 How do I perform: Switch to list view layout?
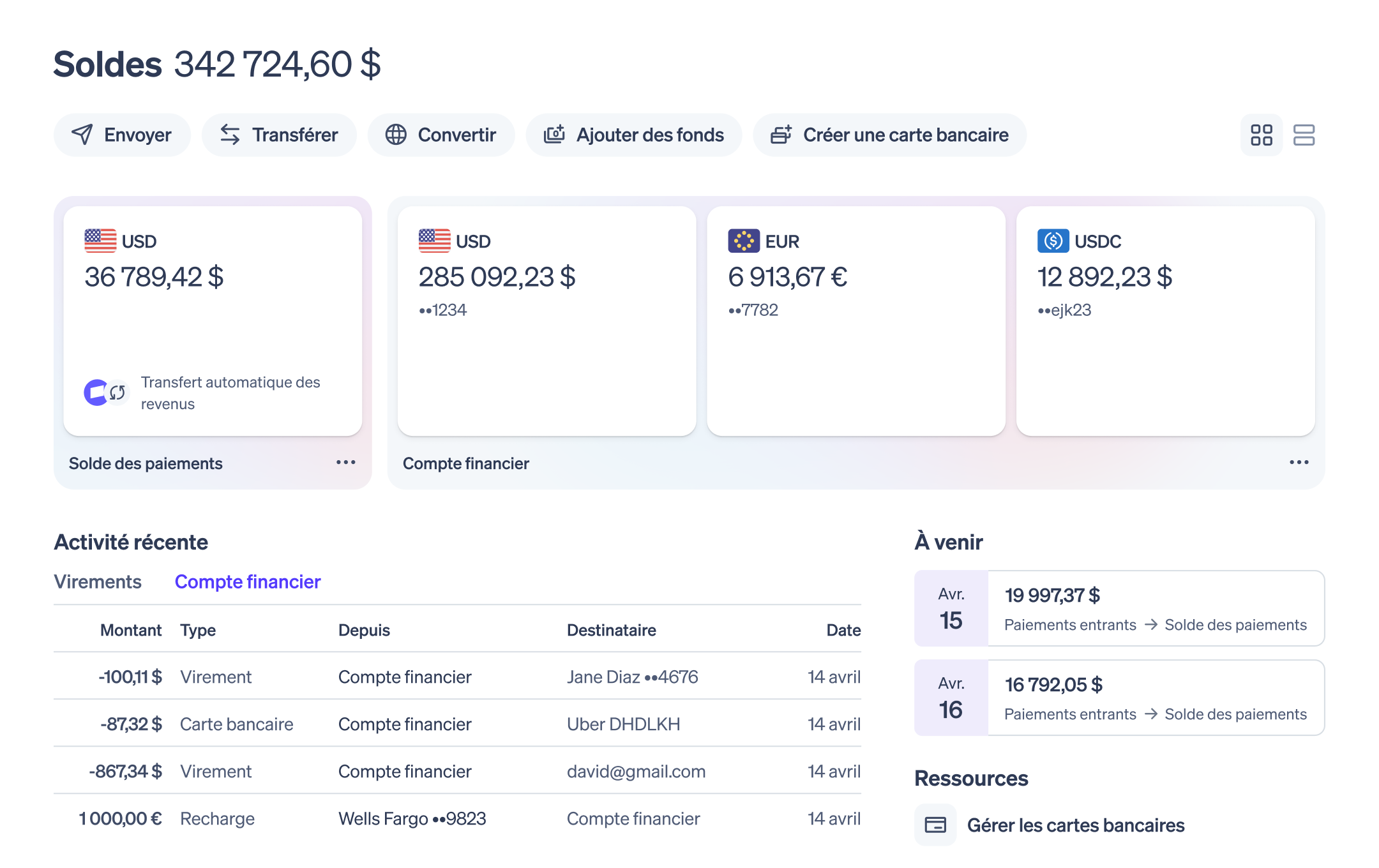[1304, 135]
